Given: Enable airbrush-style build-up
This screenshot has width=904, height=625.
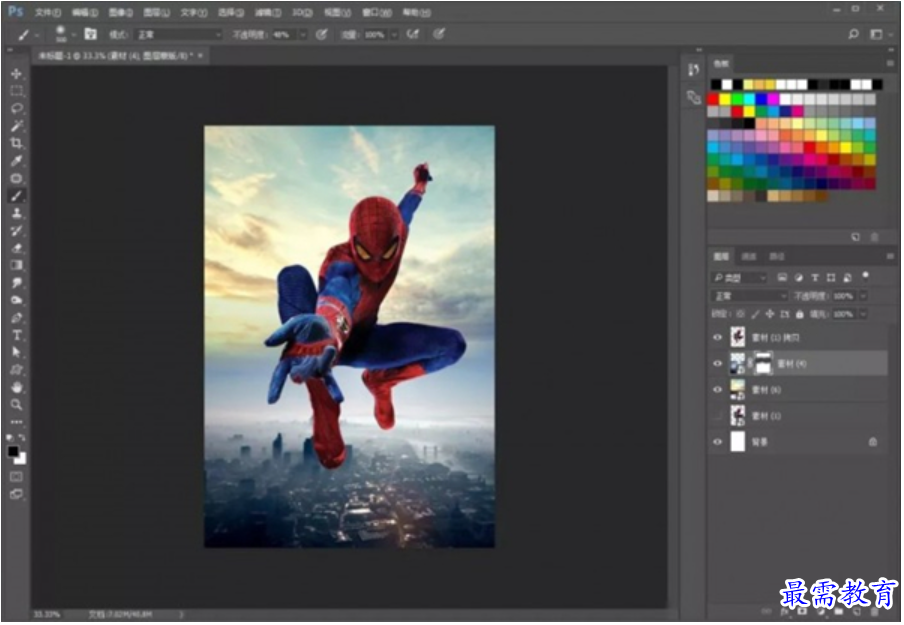Looking at the screenshot, I should click(x=413, y=34).
